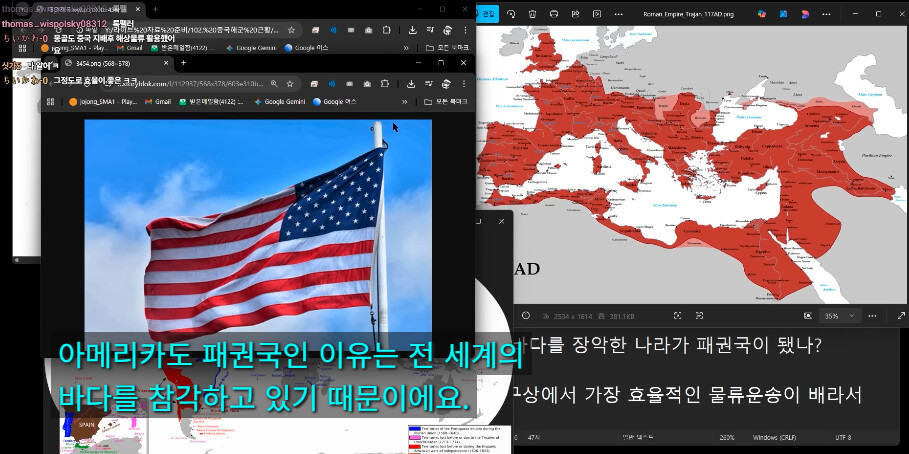Open profile avatar in front Chrome toolbar
909x454 pixels.
[x=446, y=84]
